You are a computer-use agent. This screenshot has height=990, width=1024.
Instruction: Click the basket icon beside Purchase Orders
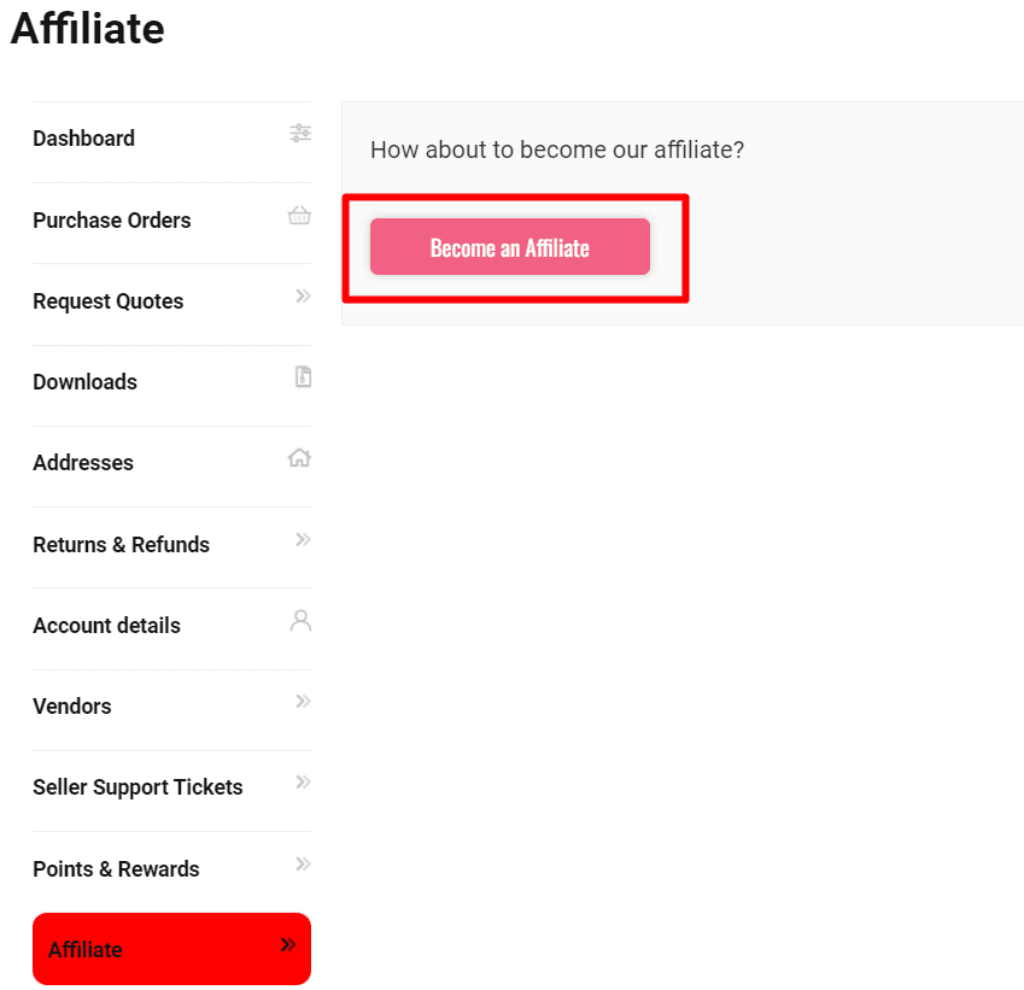pos(299,215)
